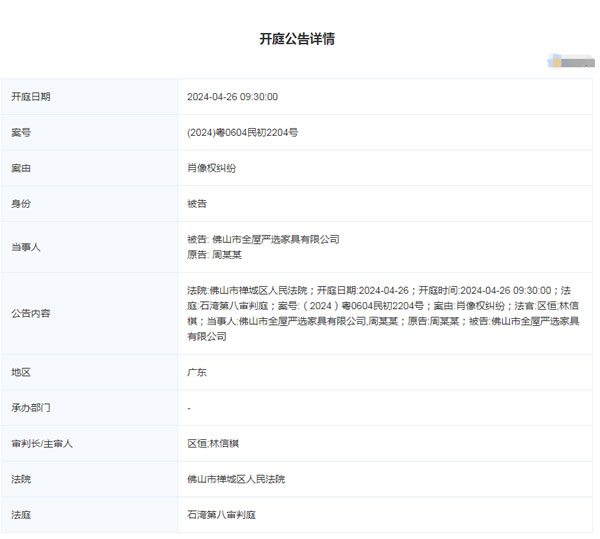
Task: Click the 被告 value in the 身份 row
Action: (197, 204)
